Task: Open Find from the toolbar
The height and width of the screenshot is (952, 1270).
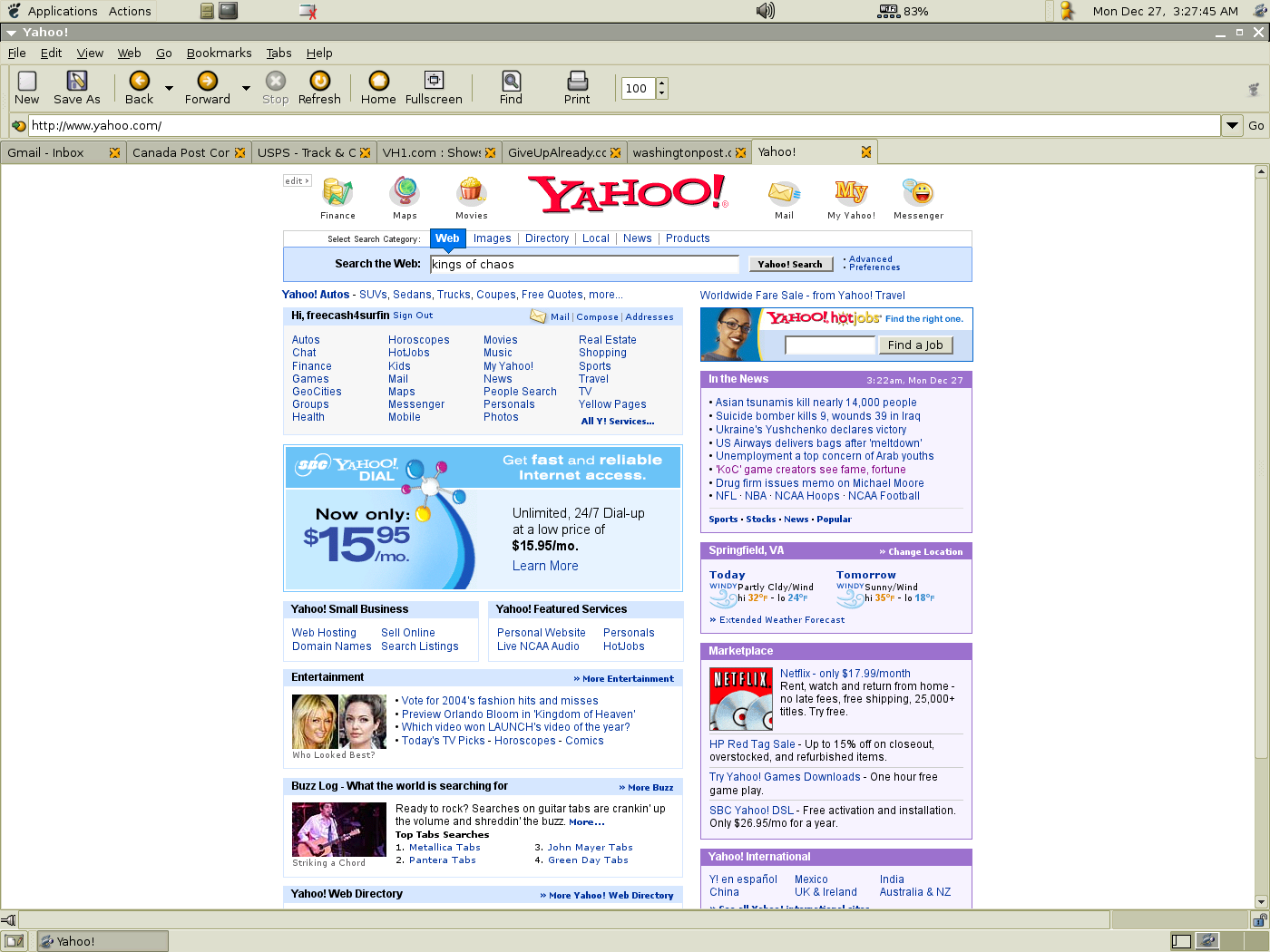Action: pos(511,82)
